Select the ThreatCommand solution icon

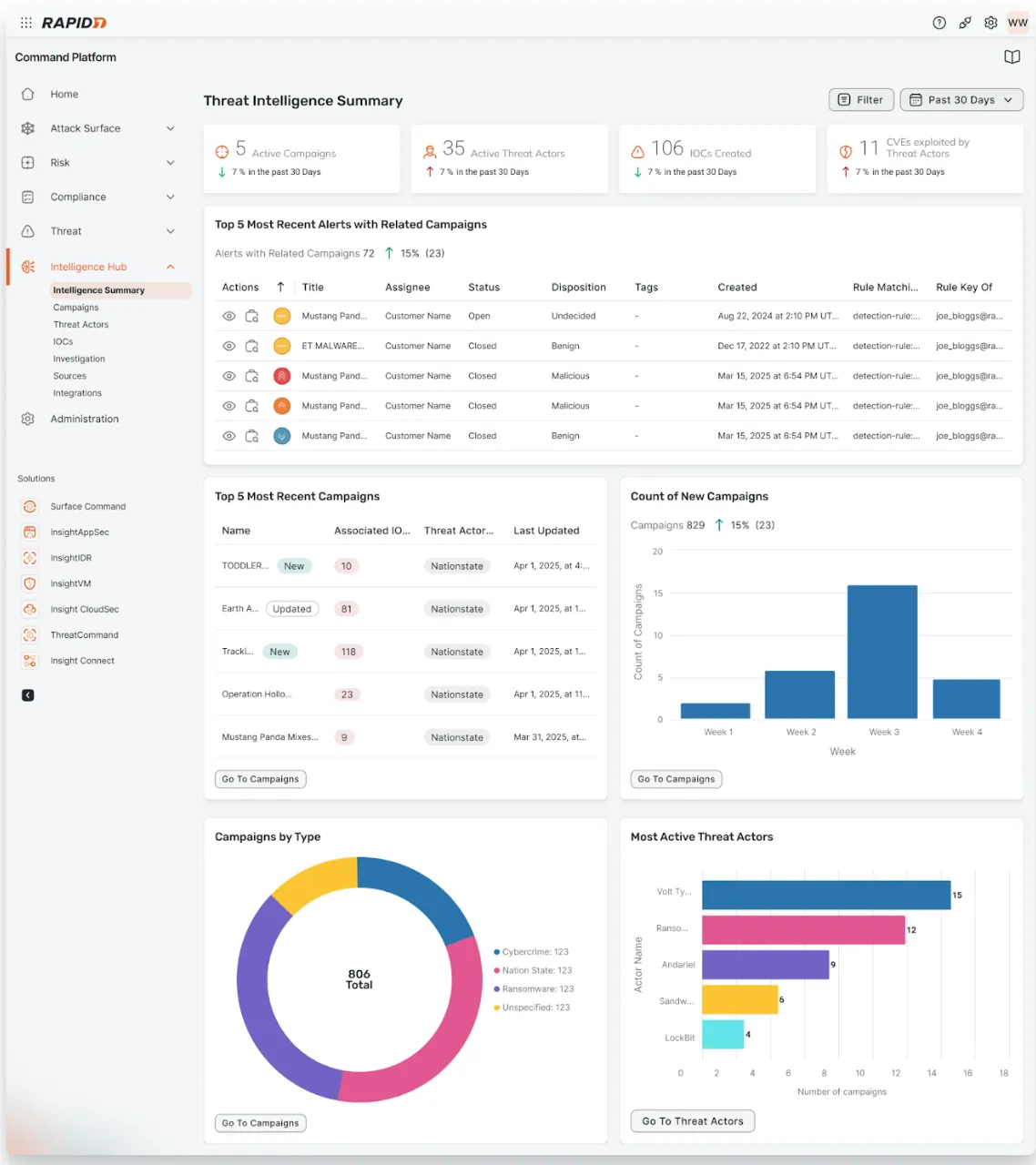pyautogui.click(x=29, y=634)
